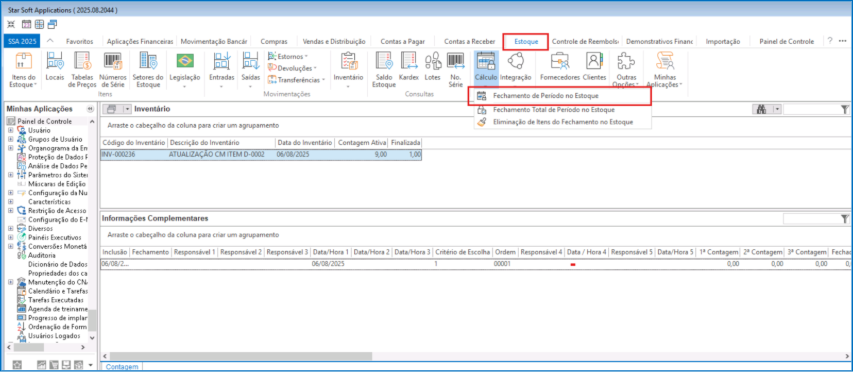The width and height of the screenshot is (853, 372).
Task: Open the Estornos dropdown
Action: [288, 56]
